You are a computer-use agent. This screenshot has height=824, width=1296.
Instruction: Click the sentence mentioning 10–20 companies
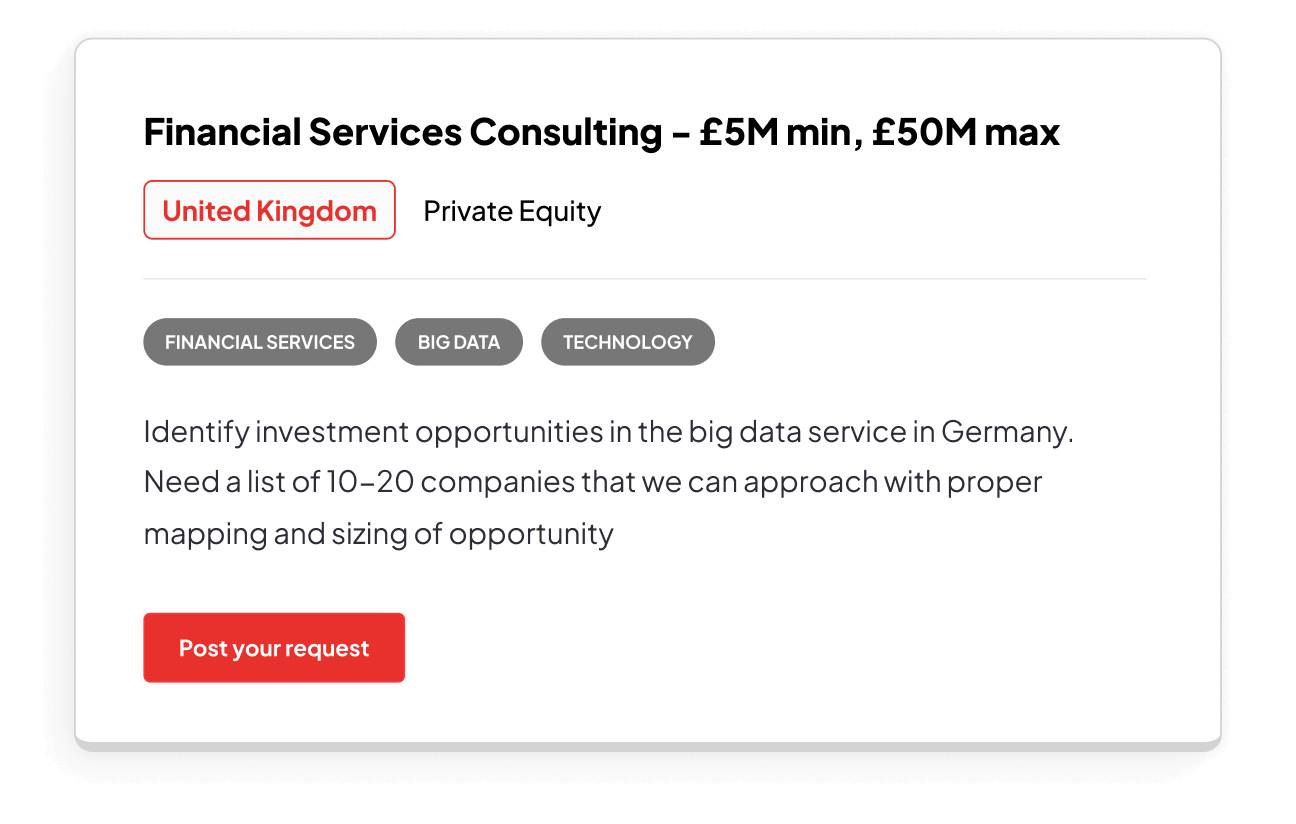coord(593,481)
